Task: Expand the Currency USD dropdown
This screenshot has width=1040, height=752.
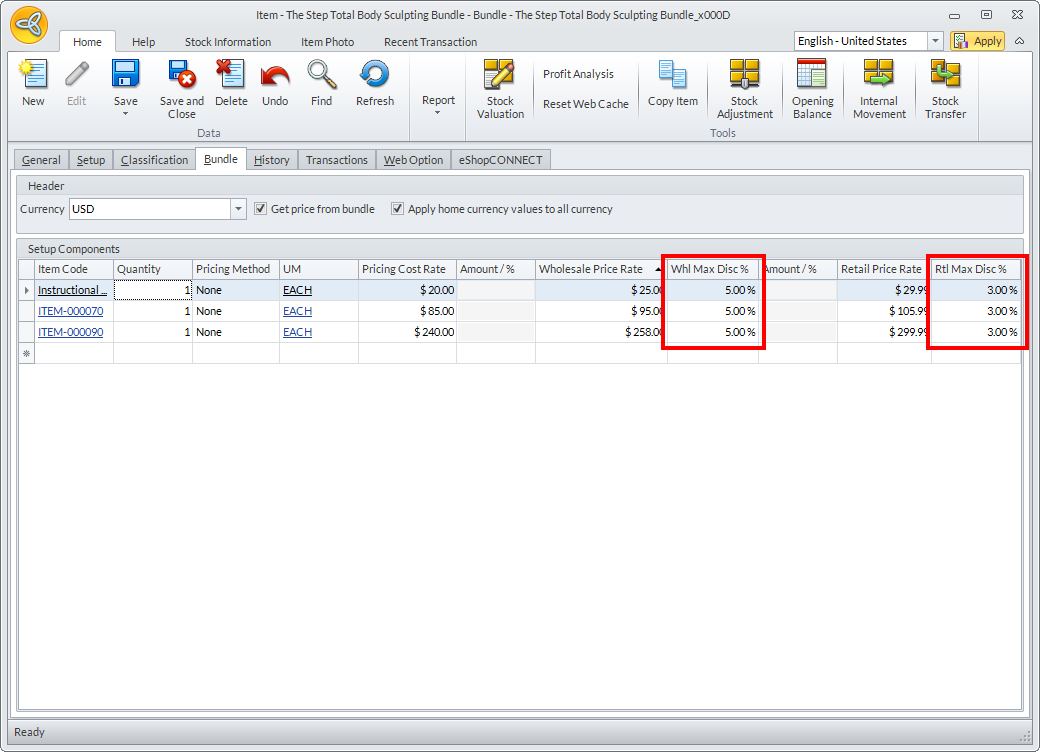Action: click(238, 209)
